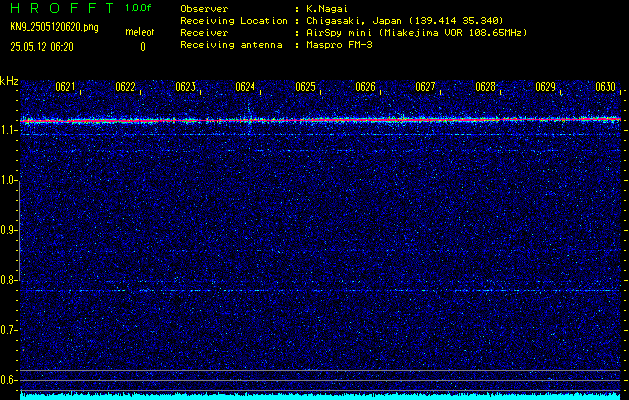Click the 1.1 frequency axis label
Screen dimensions: 629x400
click(x=8, y=130)
